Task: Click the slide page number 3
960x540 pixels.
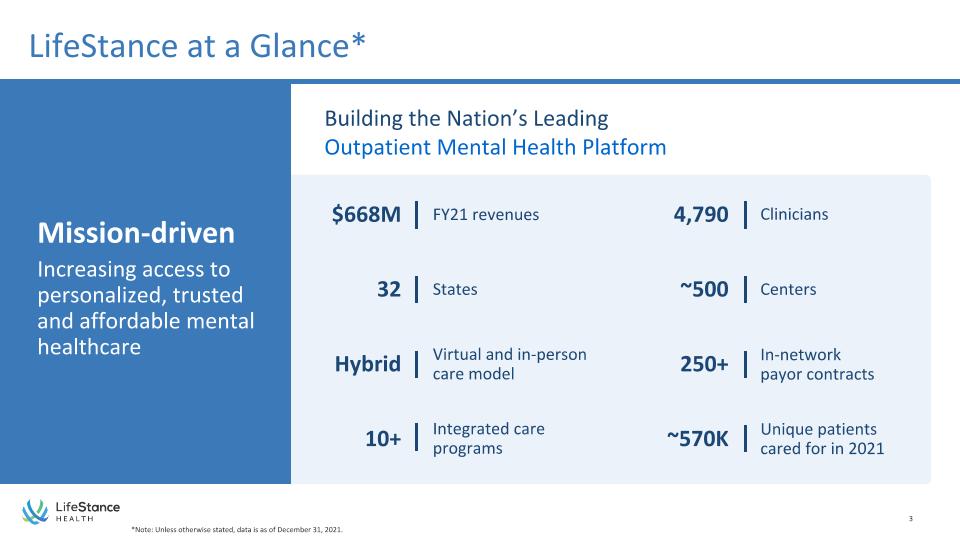Action: point(910,519)
